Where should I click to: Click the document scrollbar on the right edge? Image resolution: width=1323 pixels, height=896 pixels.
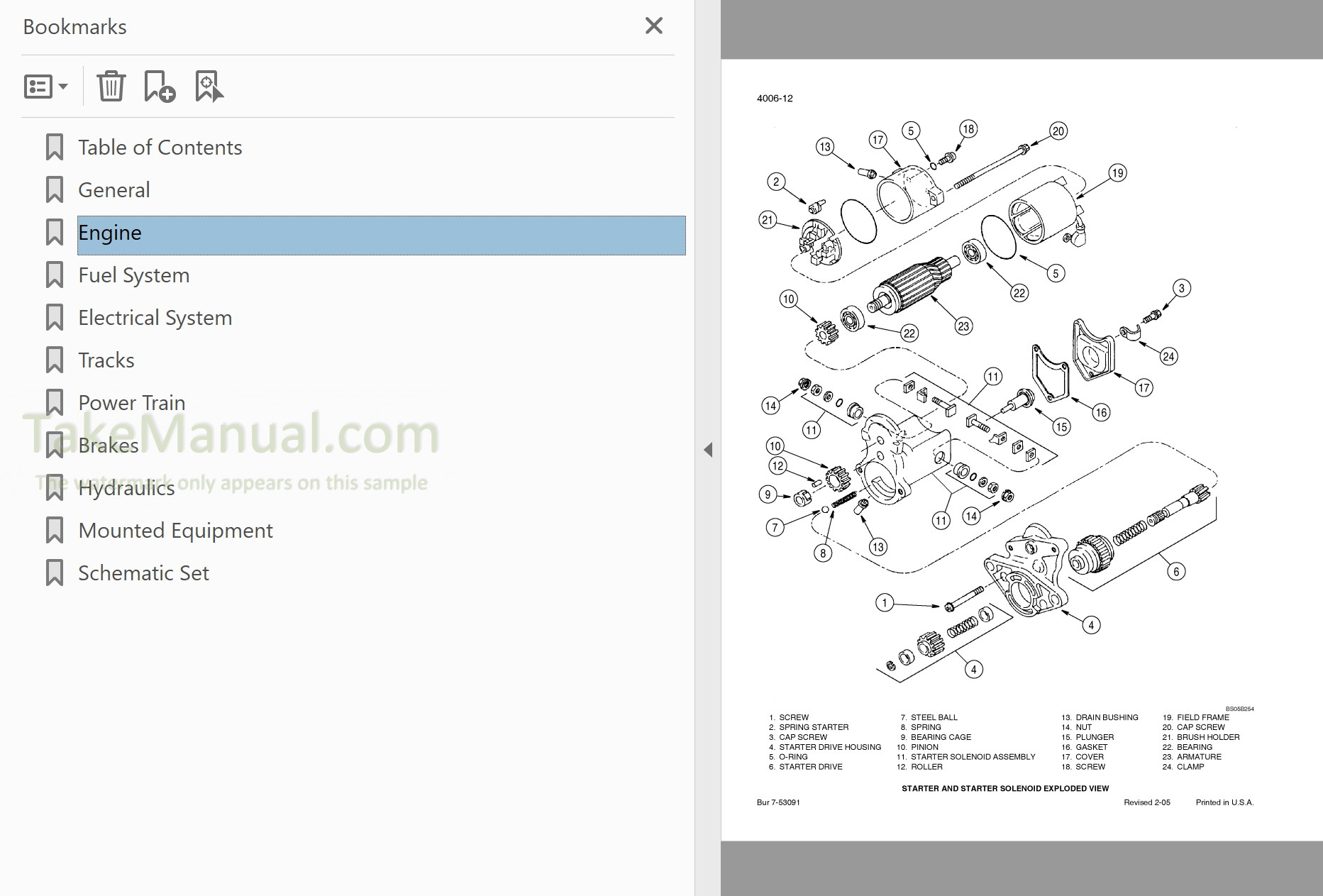(x=1318, y=447)
